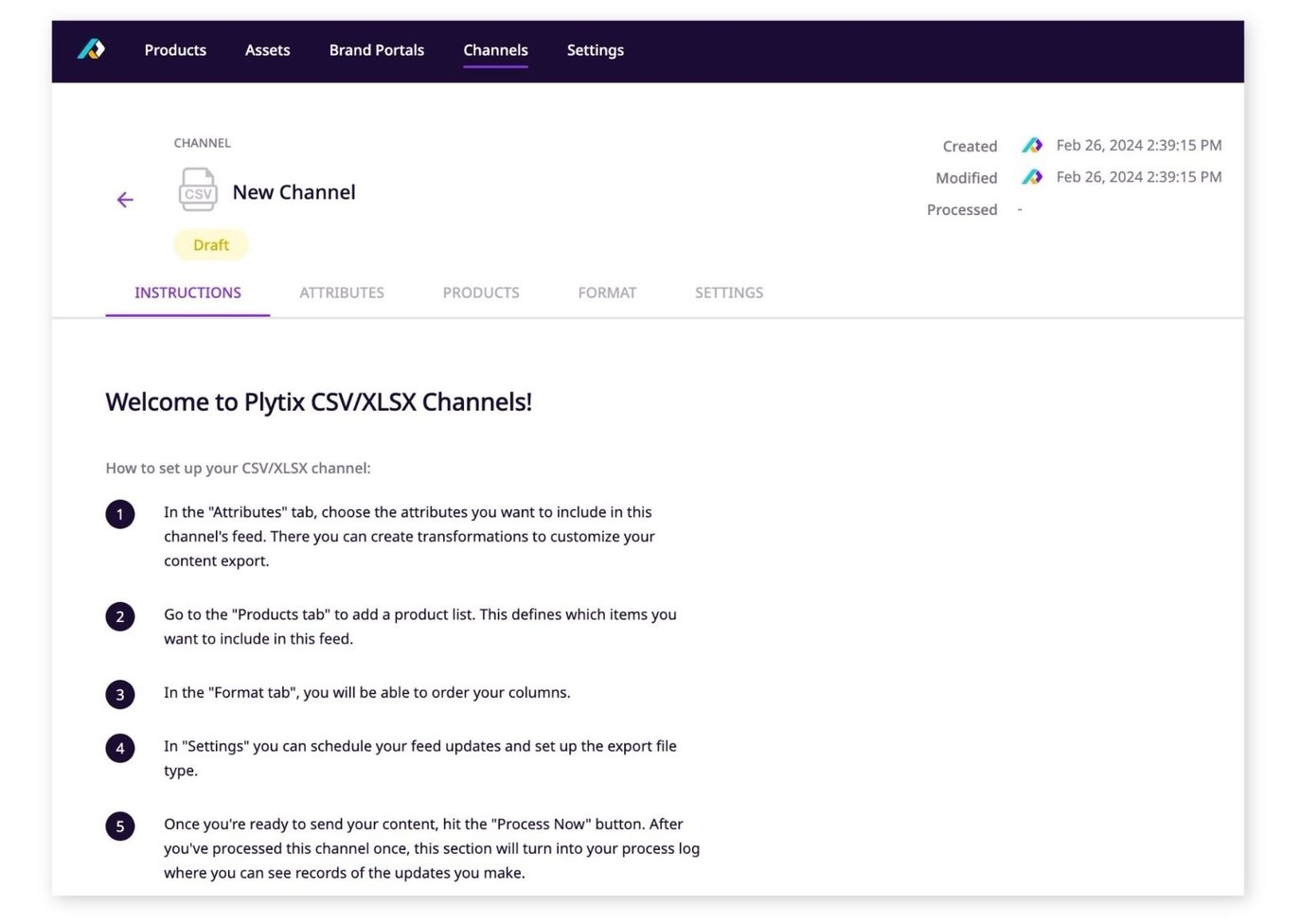1300x924 pixels.
Task: Open Assets in the top navigation bar
Action: [267, 50]
